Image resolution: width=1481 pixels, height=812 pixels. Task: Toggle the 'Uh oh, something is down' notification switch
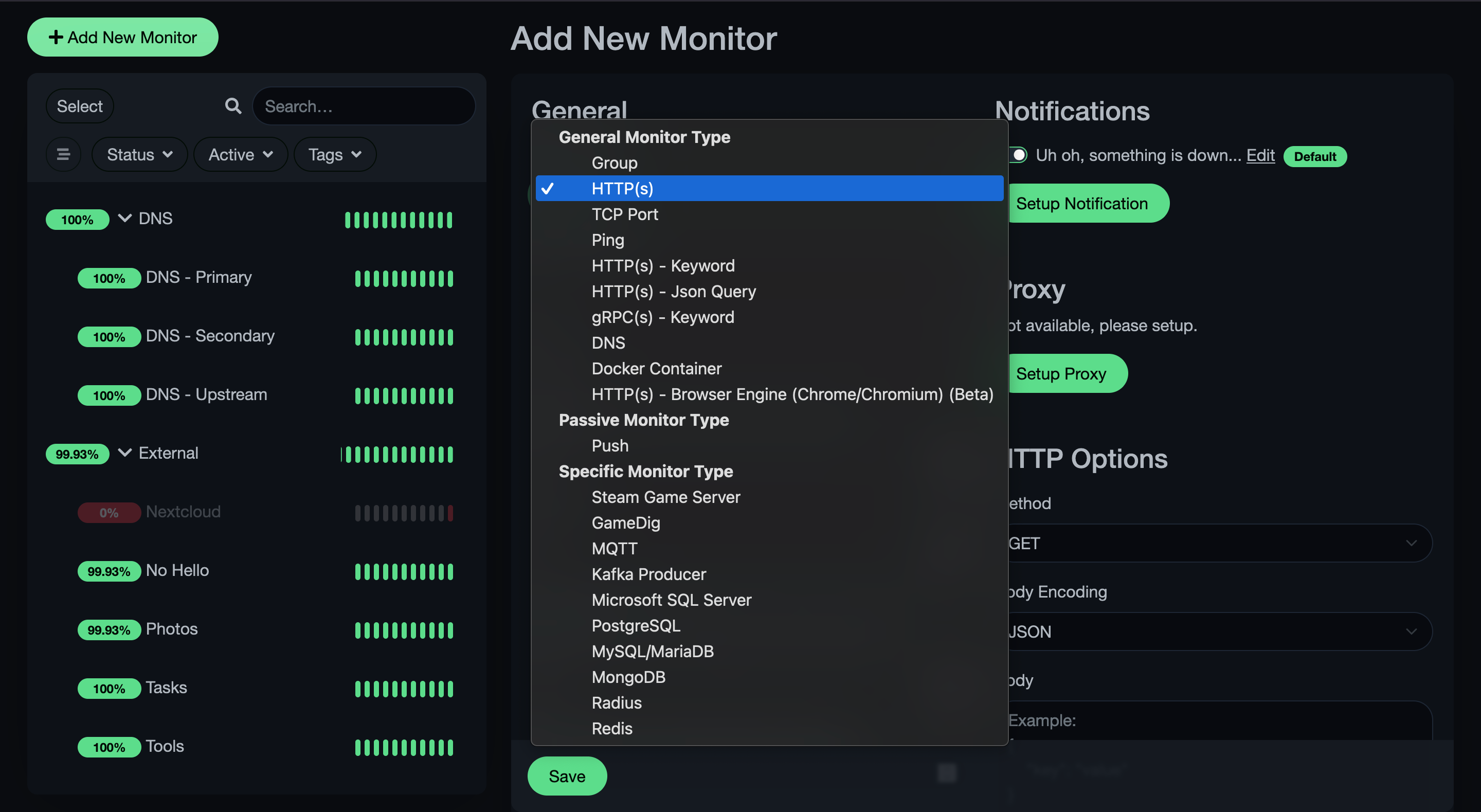coord(1018,155)
